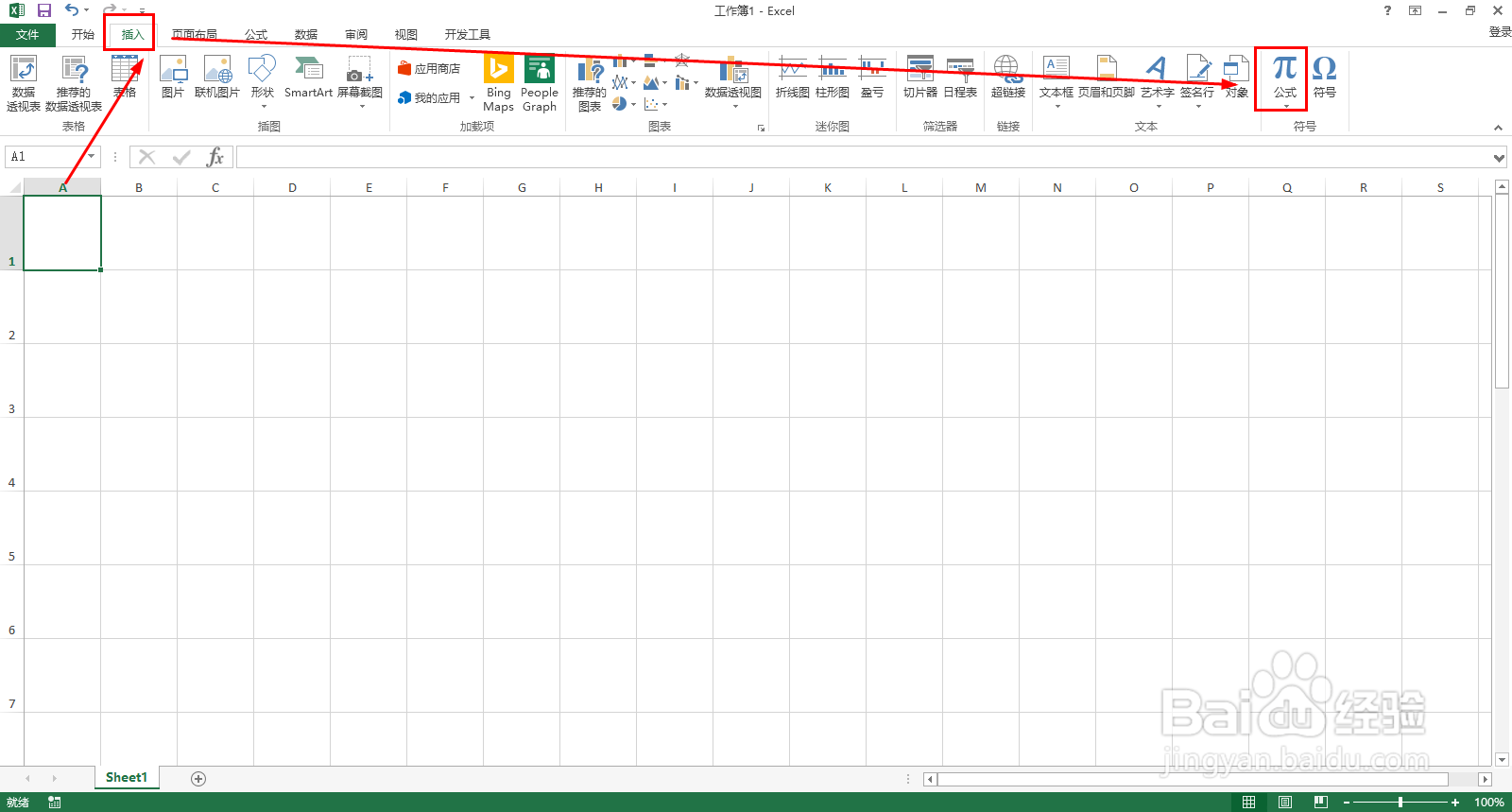The width and height of the screenshot is (1512, 812).
Task: Click the Name Box showing A1
Action: point(44,157)
